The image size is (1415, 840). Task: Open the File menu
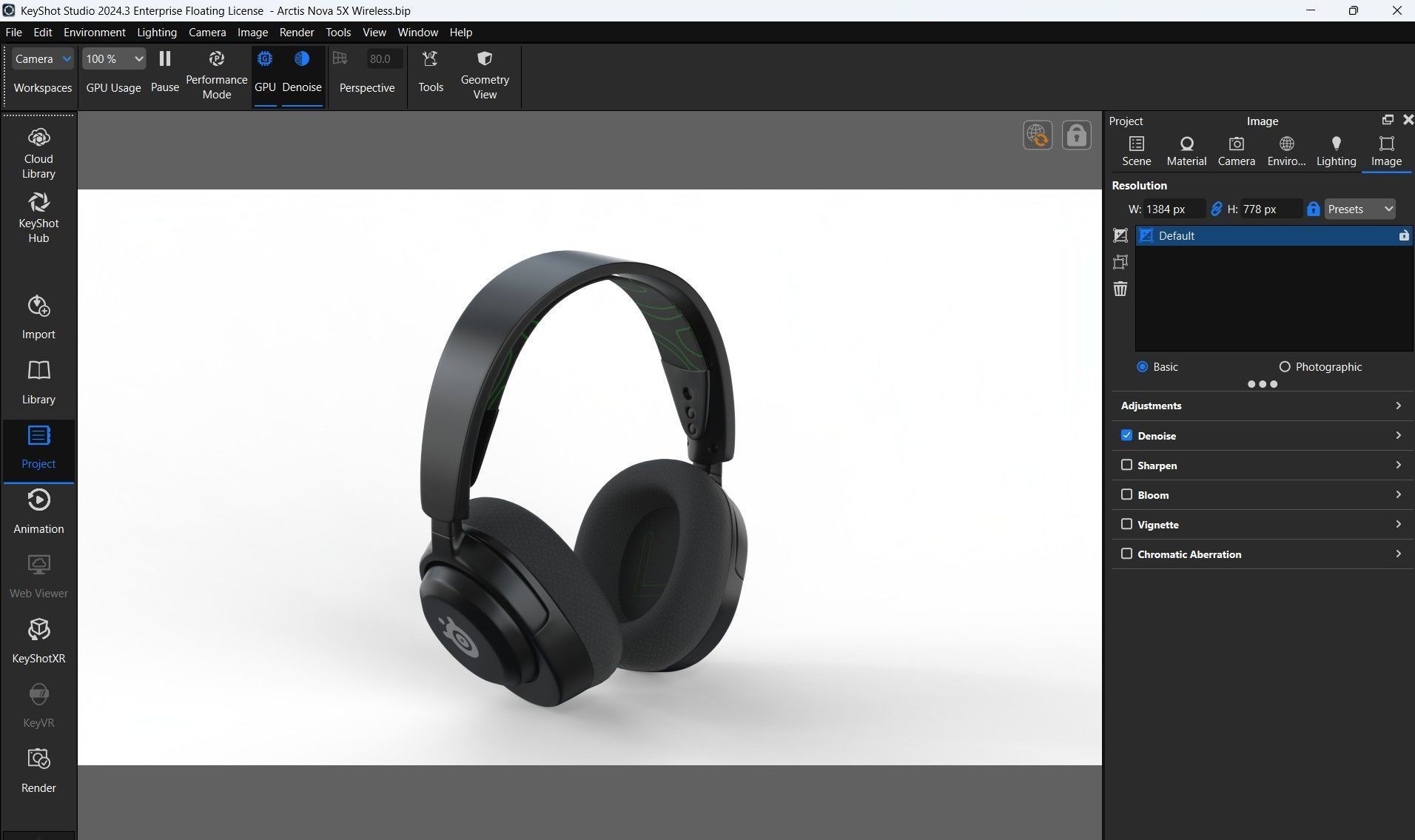click(13, 33)
